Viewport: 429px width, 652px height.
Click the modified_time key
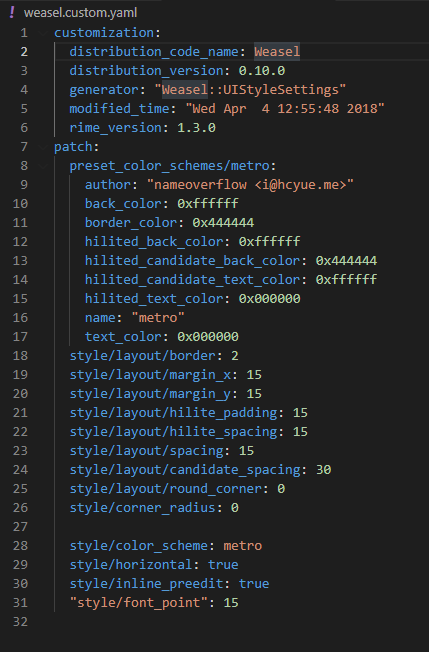(119, 109)
